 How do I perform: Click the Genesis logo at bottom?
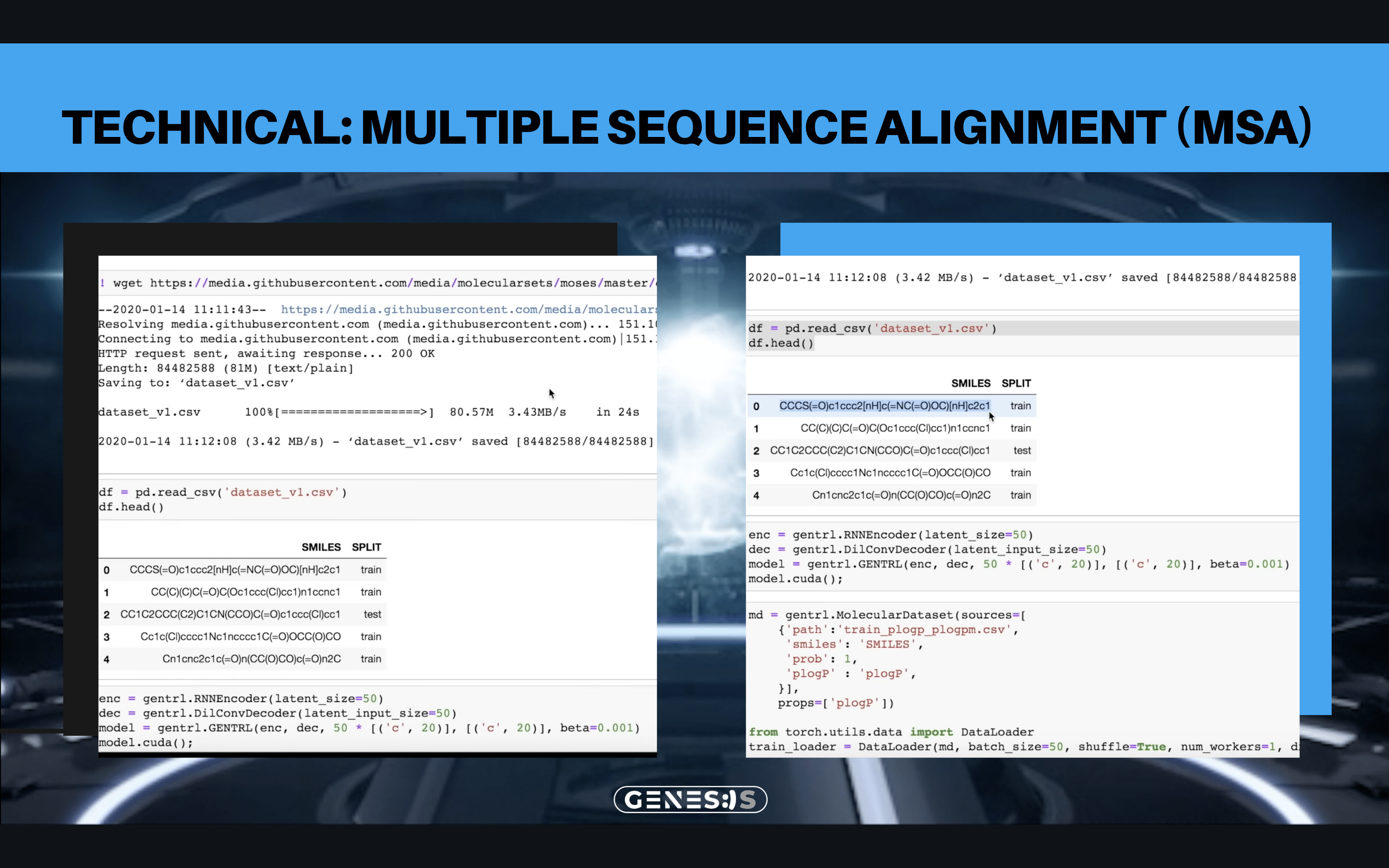690,799
